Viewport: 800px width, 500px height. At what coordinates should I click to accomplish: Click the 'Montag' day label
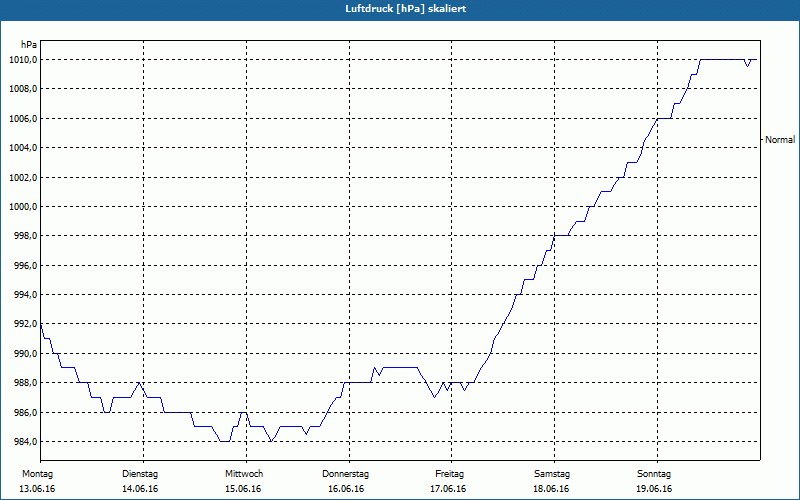pos(37,474)
